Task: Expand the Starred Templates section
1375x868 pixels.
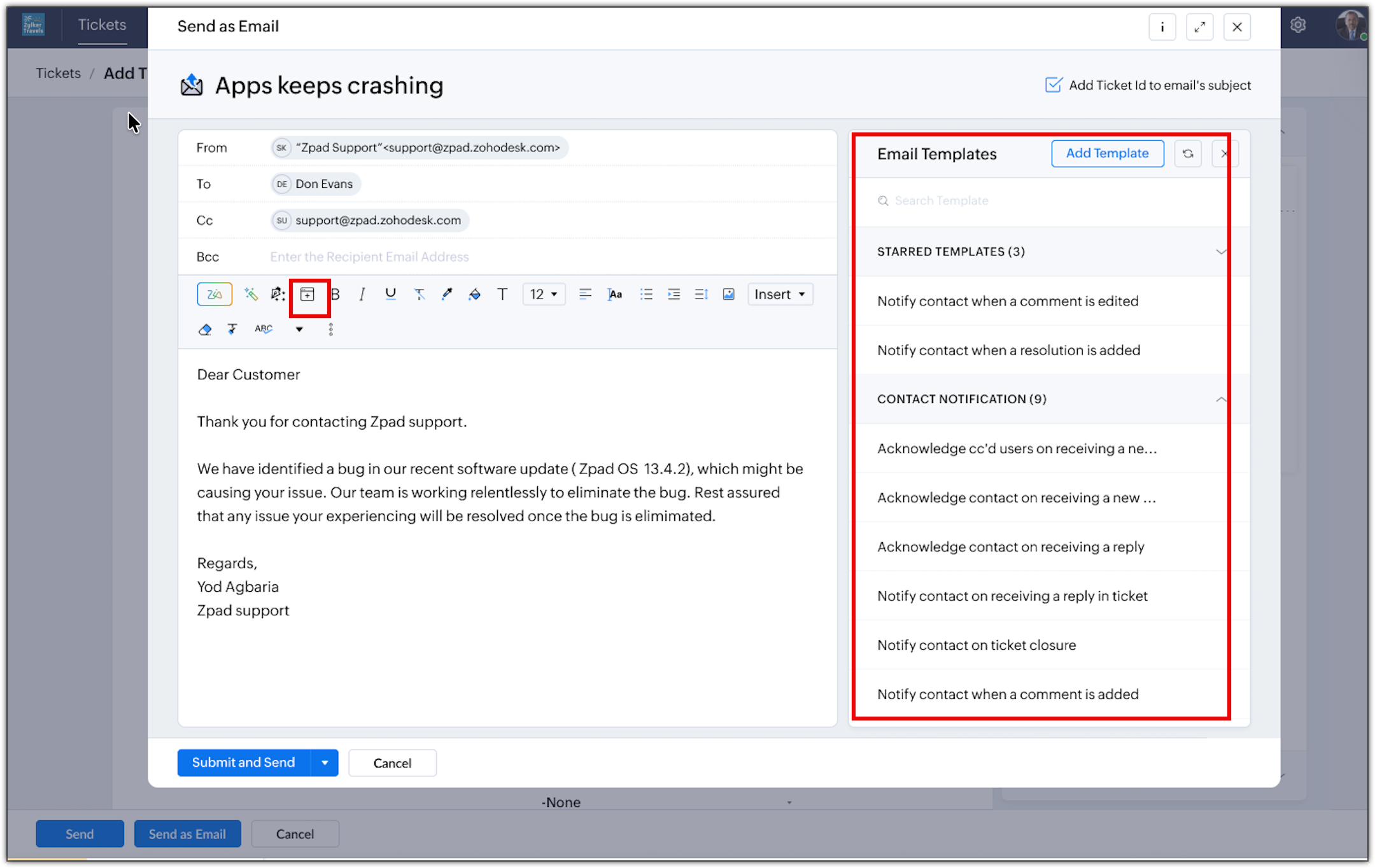Action: (x=1220, y=251)
